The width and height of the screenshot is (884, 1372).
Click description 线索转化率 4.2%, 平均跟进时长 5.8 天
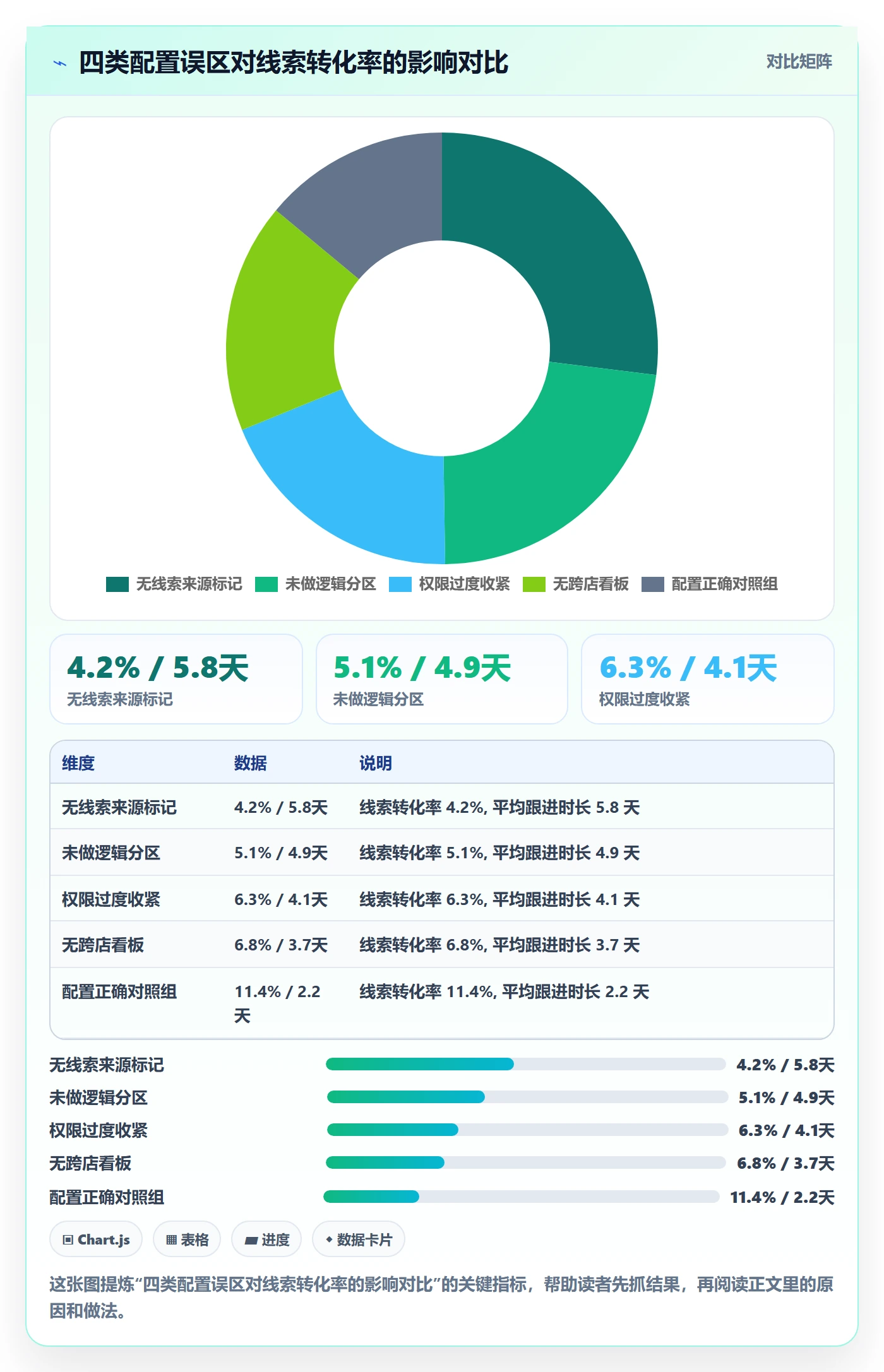[499, 807]
